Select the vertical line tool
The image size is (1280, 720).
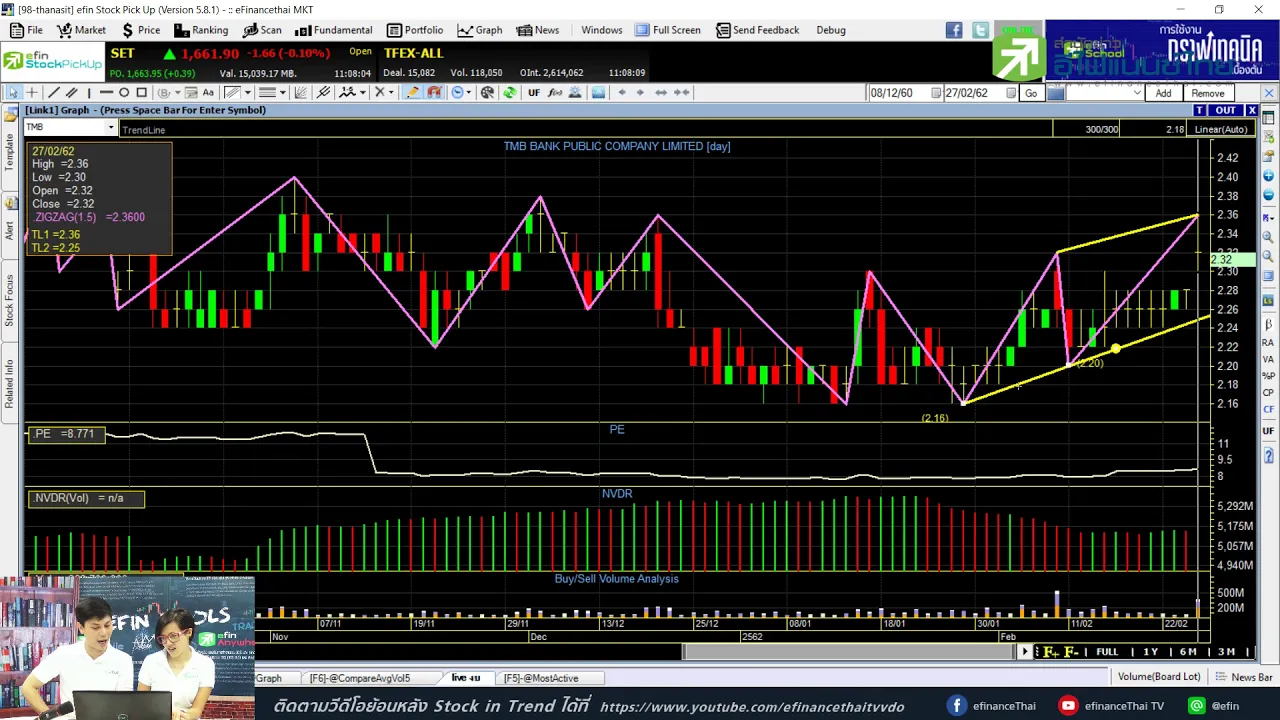(89, 92)
